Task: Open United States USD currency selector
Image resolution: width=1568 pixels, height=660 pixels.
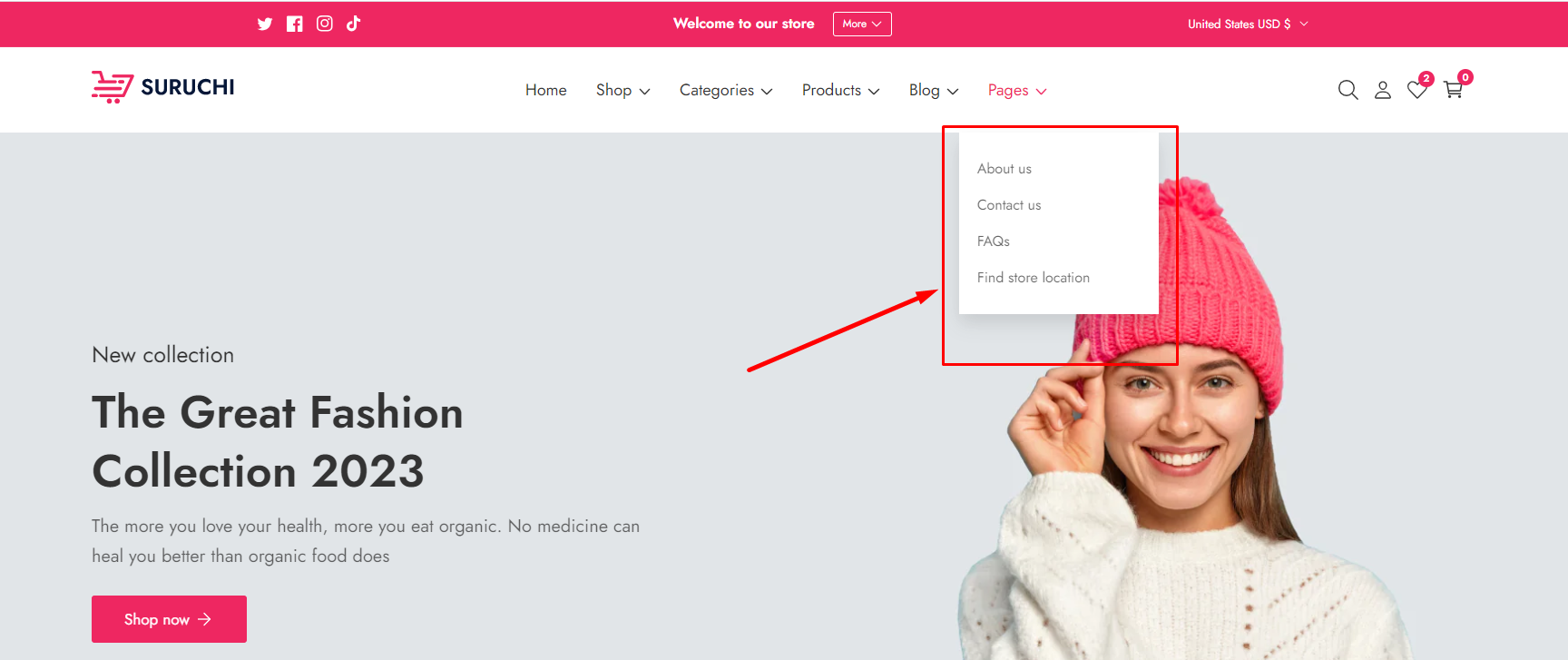Action: pyautogui.click(x=1249, y=24)
